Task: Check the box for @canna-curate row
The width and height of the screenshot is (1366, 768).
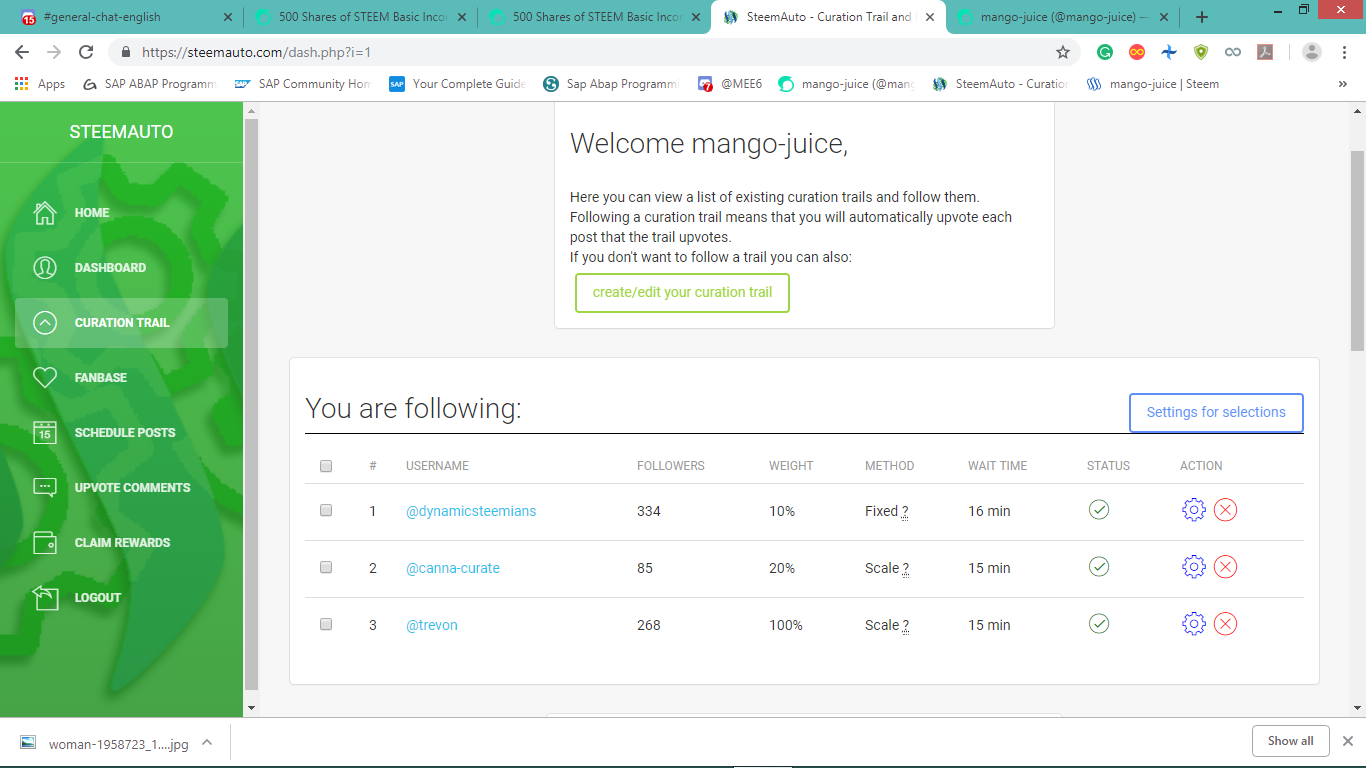Action: coord(326,567)
